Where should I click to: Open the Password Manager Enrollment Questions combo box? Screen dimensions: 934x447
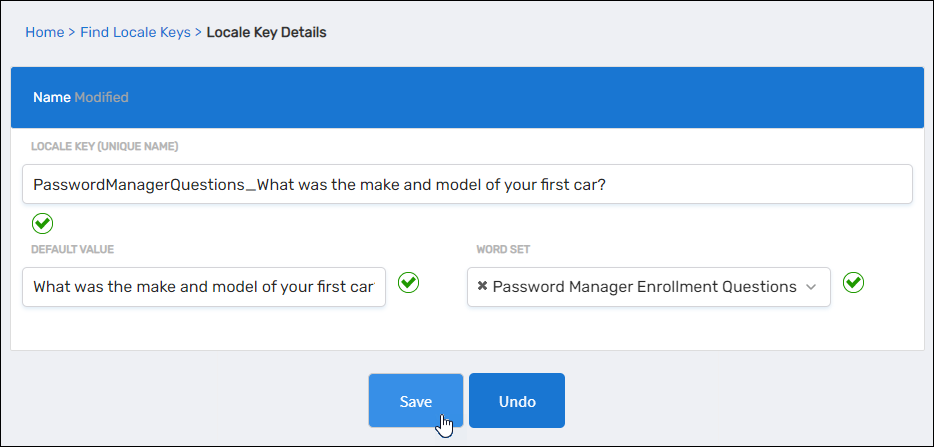[645, 286]
